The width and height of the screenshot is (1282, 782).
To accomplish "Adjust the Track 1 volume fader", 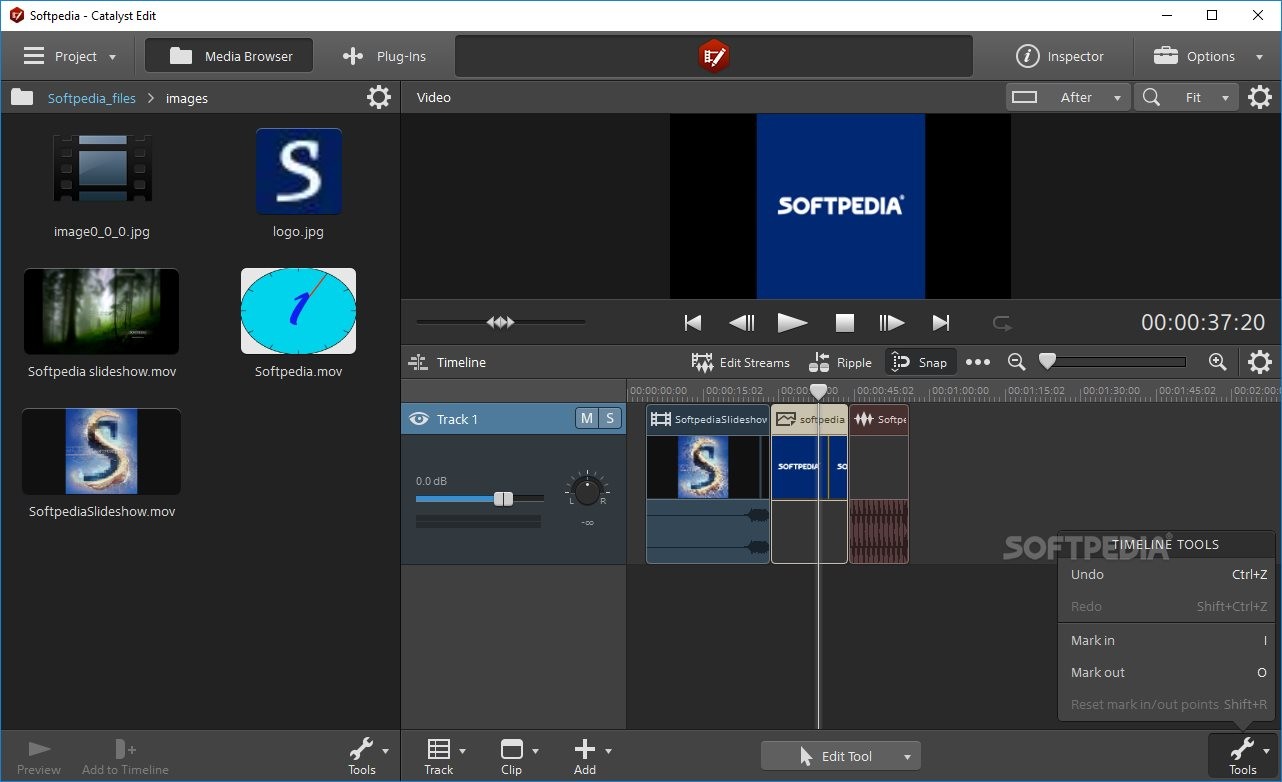I will tap(503, 498).
